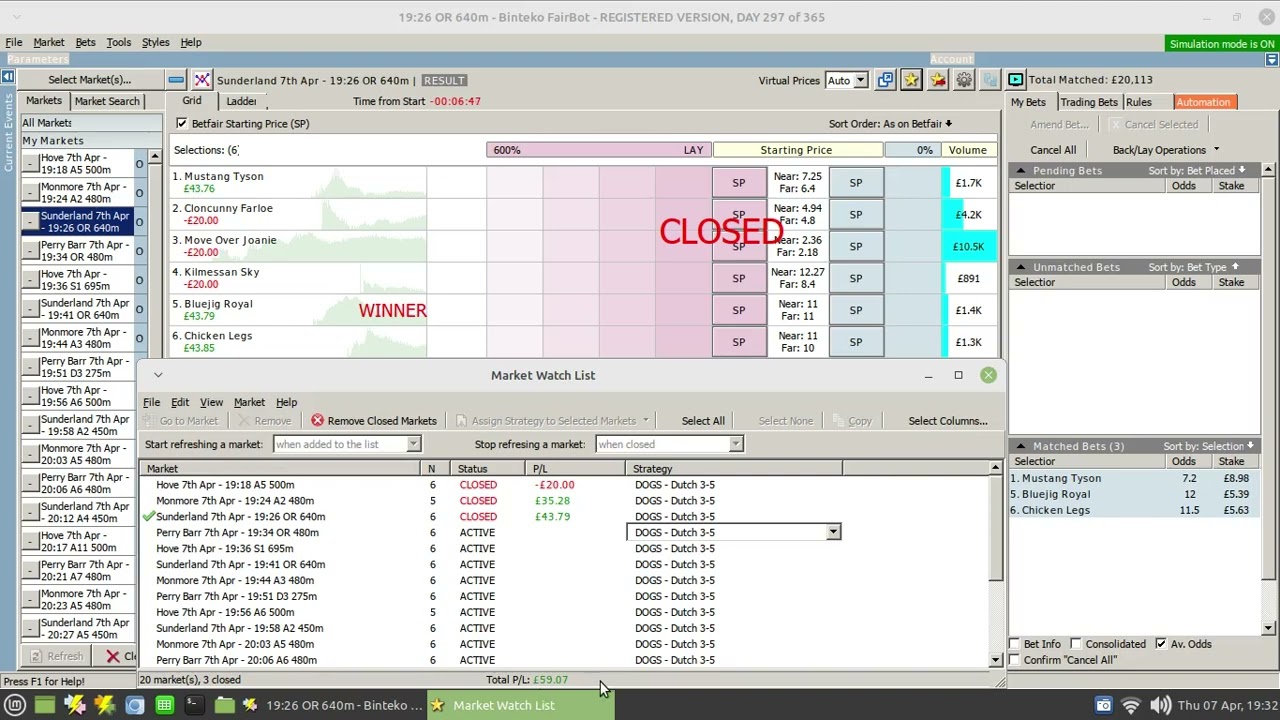Switch to the Market Search tab
Screen dimensions: 1280x720
[107, 101]
